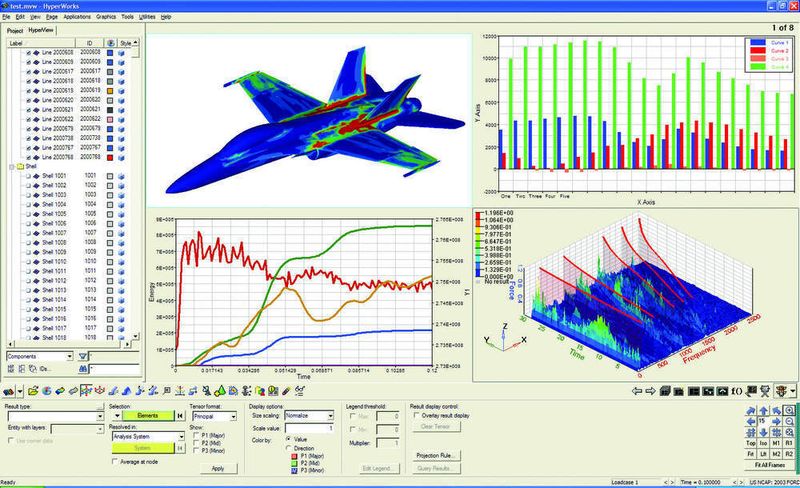Enable the P1 (Major) show checkbox
The image size is (800, 488).
pos(196,435)
